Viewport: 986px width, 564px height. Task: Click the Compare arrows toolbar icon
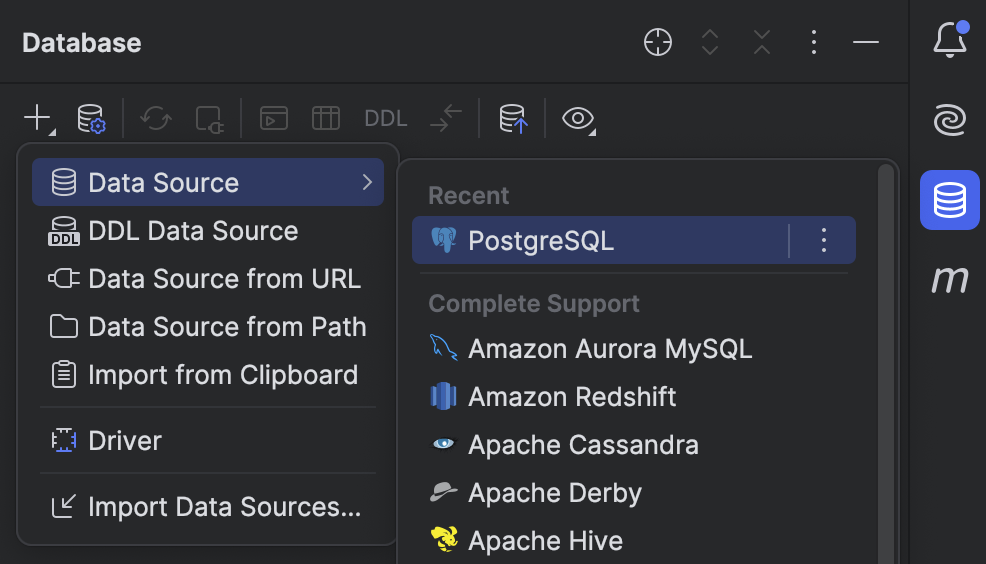click(446, 118)
